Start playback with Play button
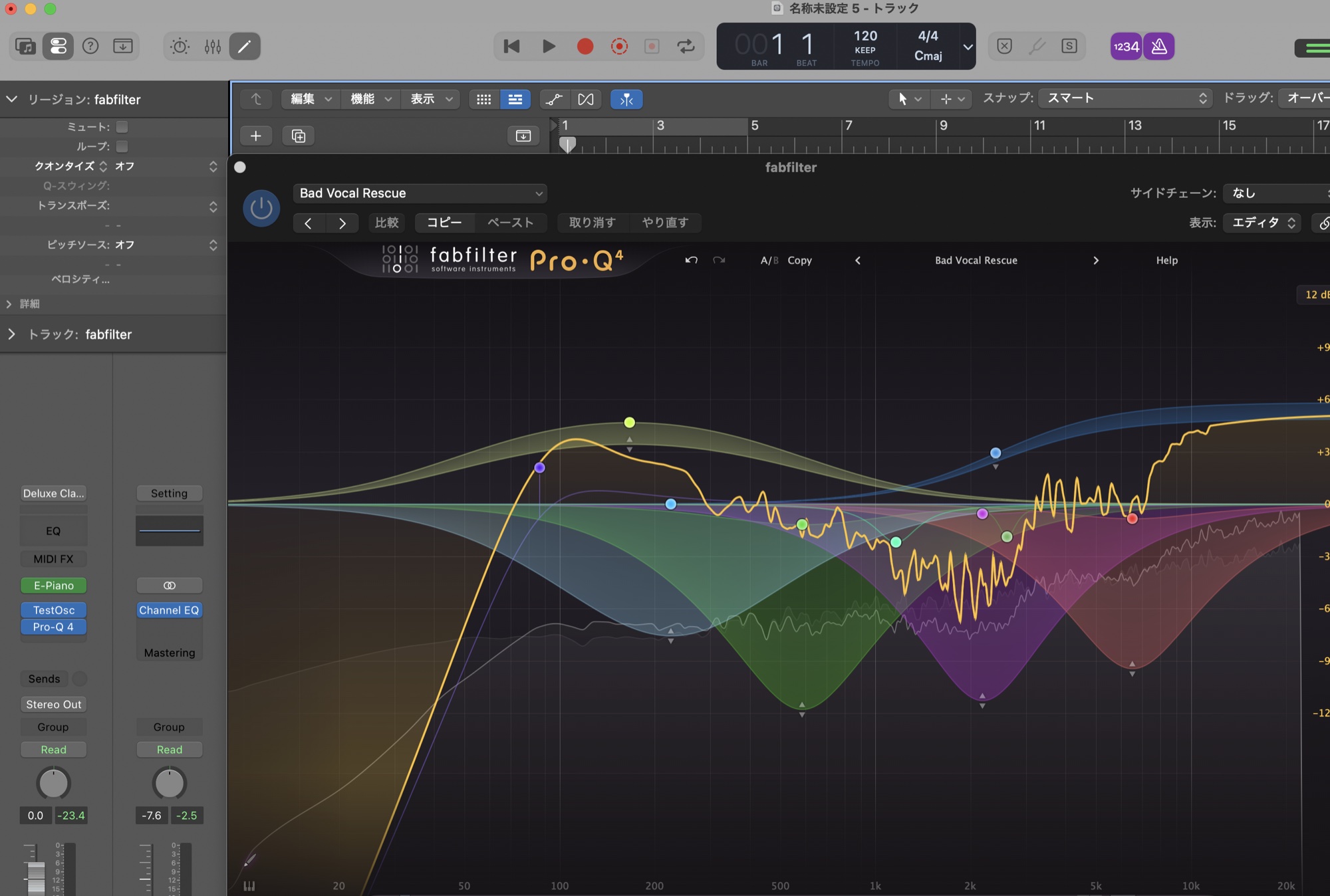The width and height of the screenshot is (1330, 896). pyautogui.click(x=549, y=47)
